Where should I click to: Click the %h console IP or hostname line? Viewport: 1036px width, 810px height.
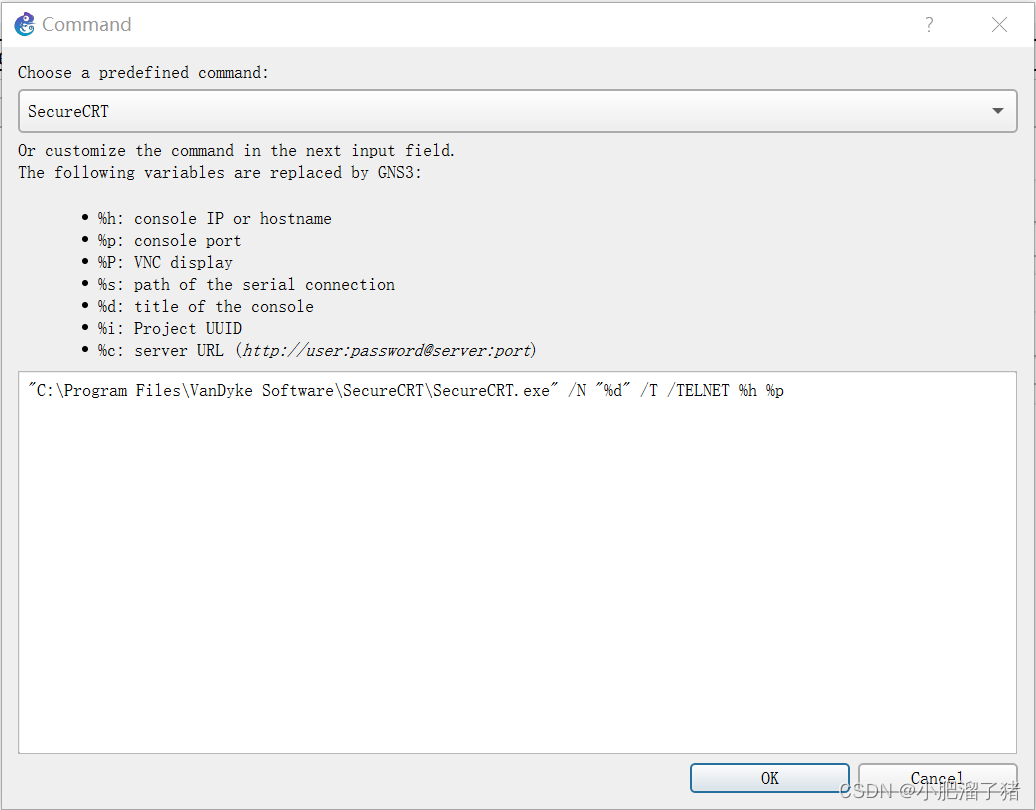215,219
